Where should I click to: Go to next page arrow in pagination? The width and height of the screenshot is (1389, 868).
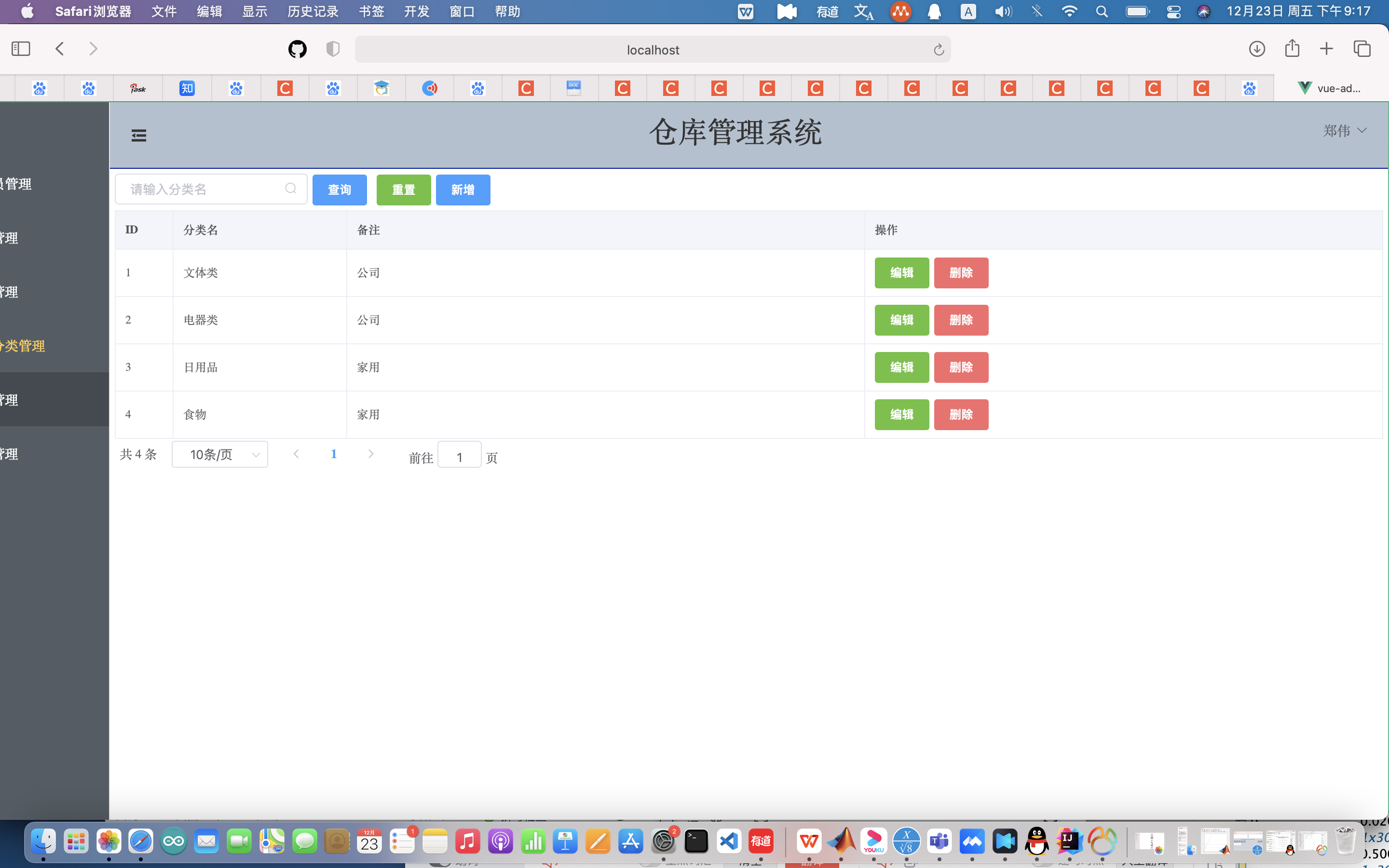(x=371, y=454)
